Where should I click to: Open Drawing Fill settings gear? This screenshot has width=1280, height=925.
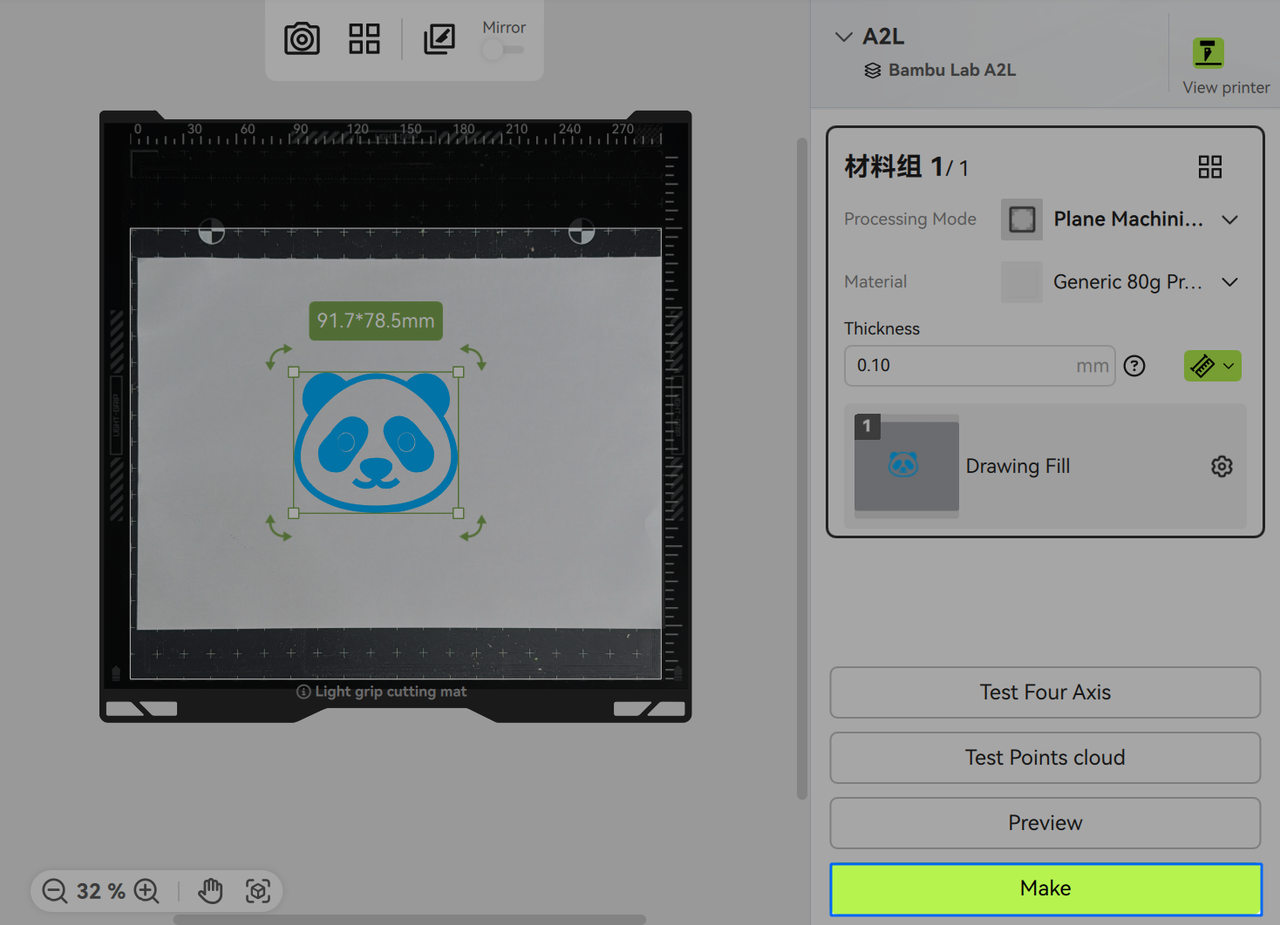(x=1221, y=466)
